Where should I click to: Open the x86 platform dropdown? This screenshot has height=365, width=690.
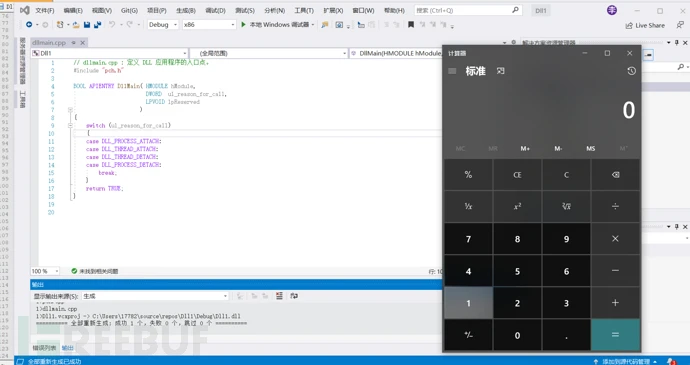coord(209,25)
